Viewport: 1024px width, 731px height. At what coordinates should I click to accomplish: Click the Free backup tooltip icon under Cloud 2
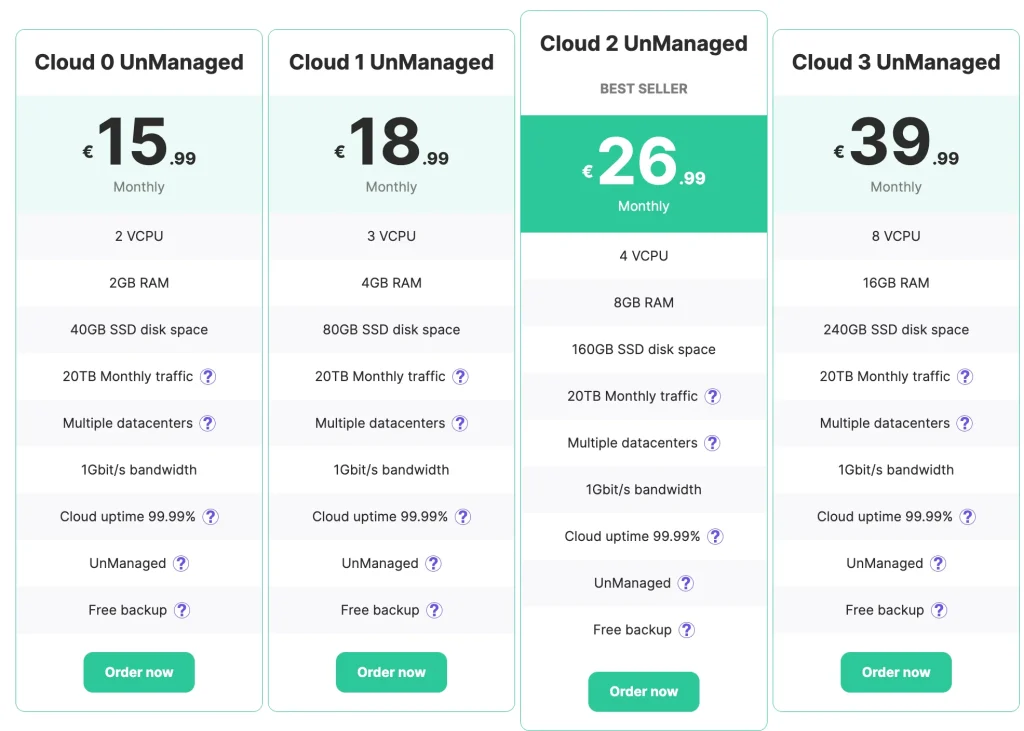(x=686, y=630)
